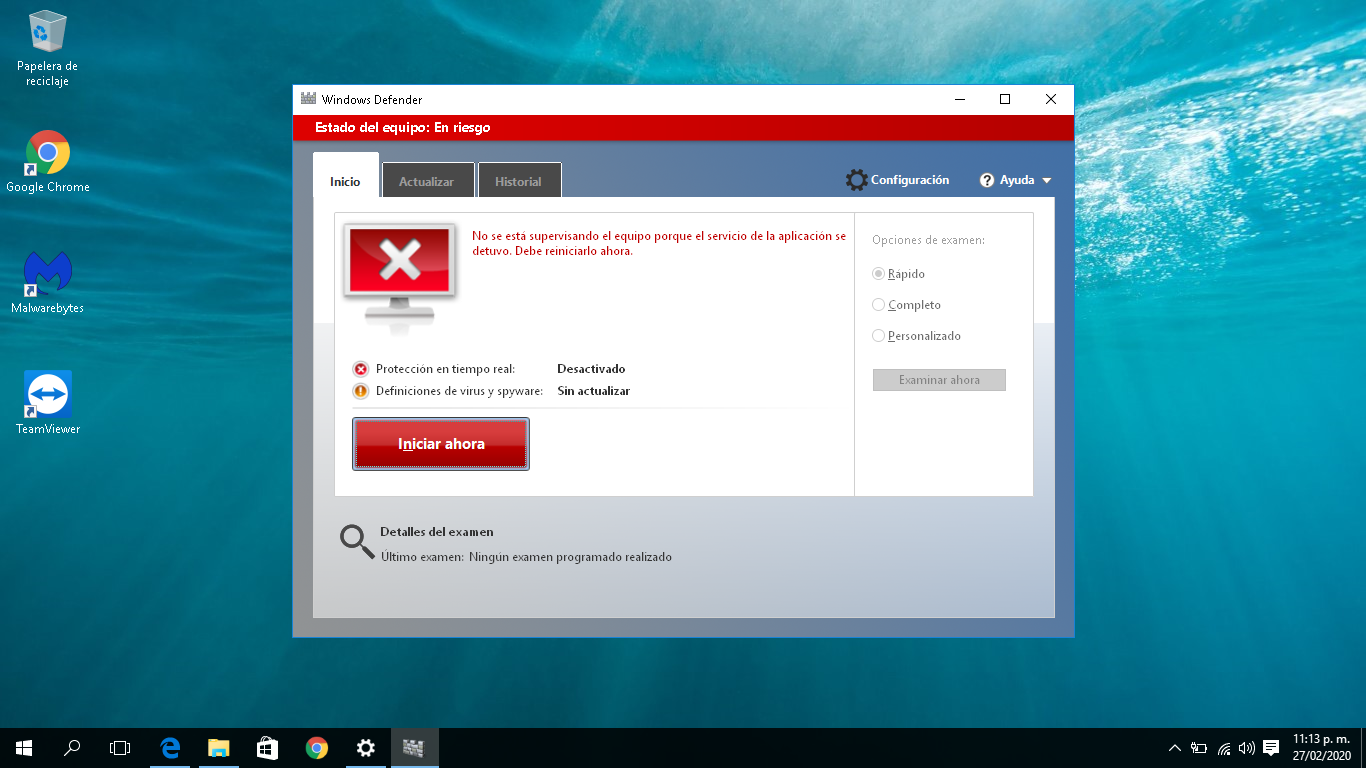Click the Sin actualizar status text

tap(594, 391)
